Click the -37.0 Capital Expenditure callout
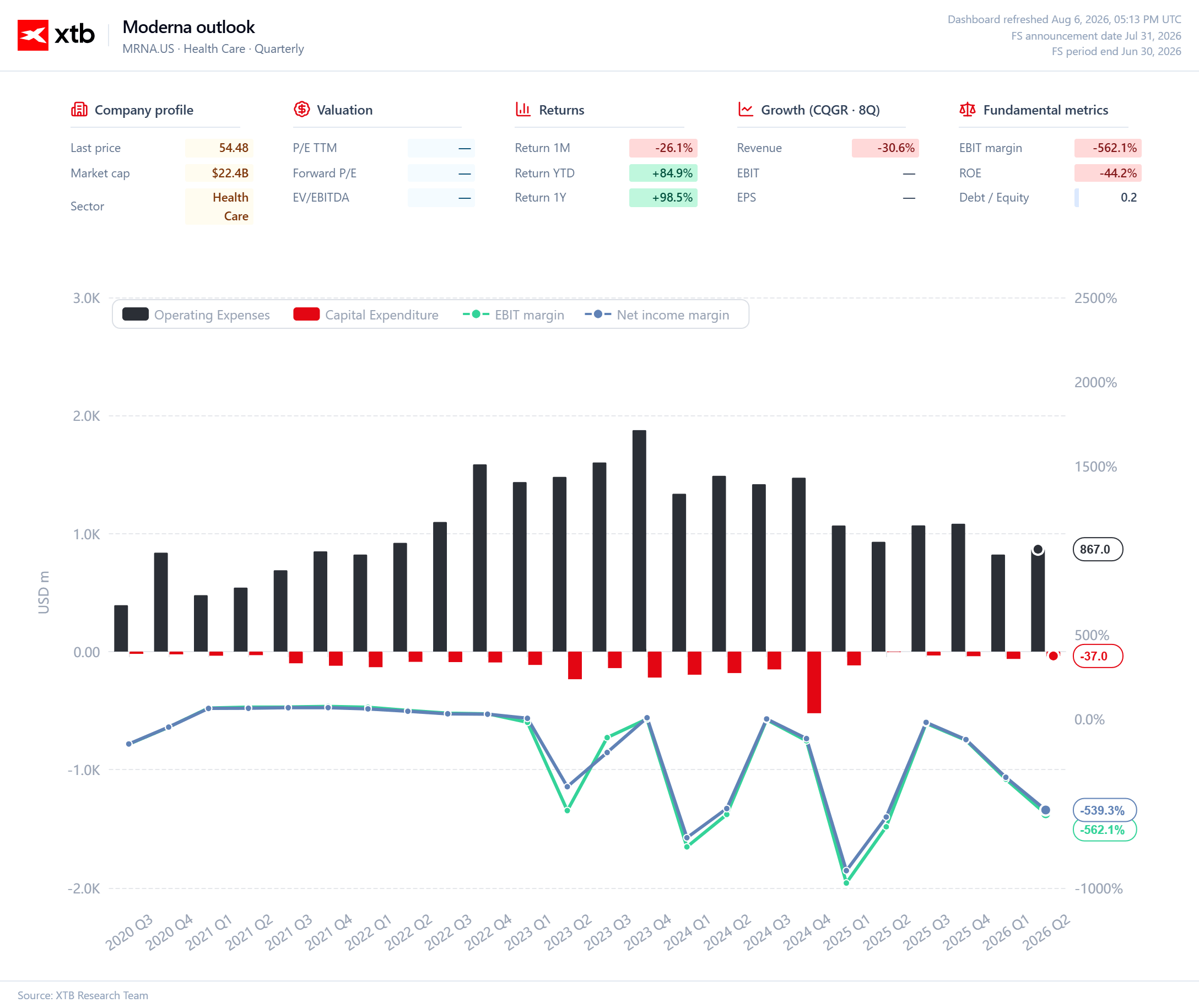 tap(1098, 656)
